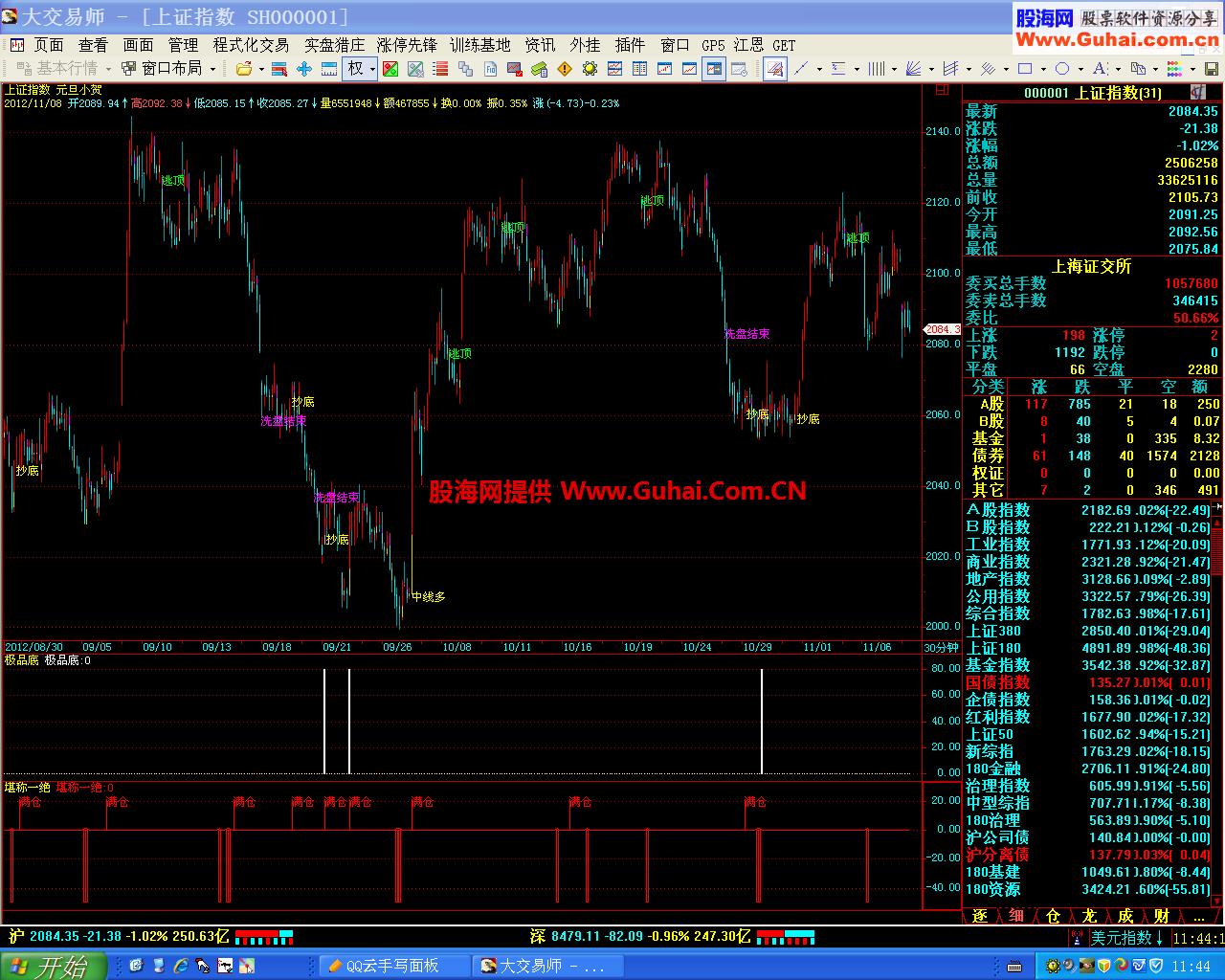Open the 程式化交易 menu
Viewport: 1225px width, 980px height.
pyautogui.click(x=251, y=45)
